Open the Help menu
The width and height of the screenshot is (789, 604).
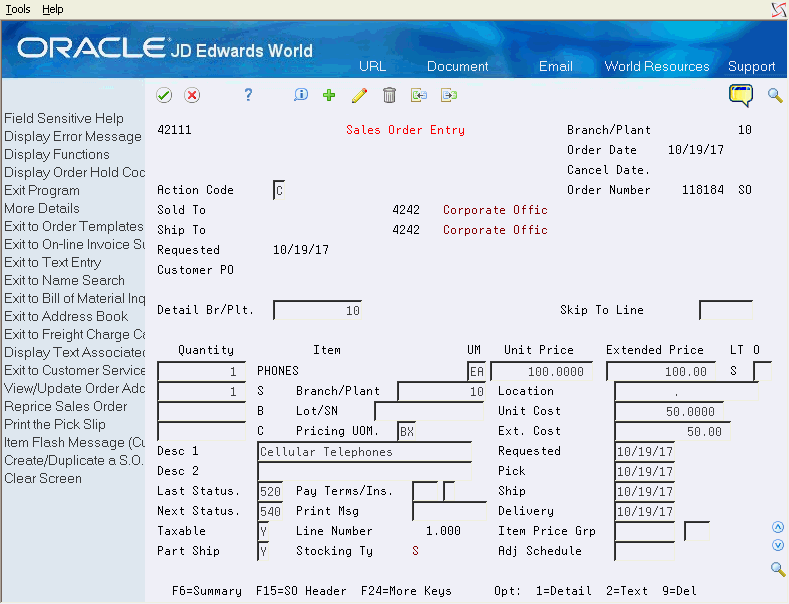pyautogui.click(x=53, y=9)
